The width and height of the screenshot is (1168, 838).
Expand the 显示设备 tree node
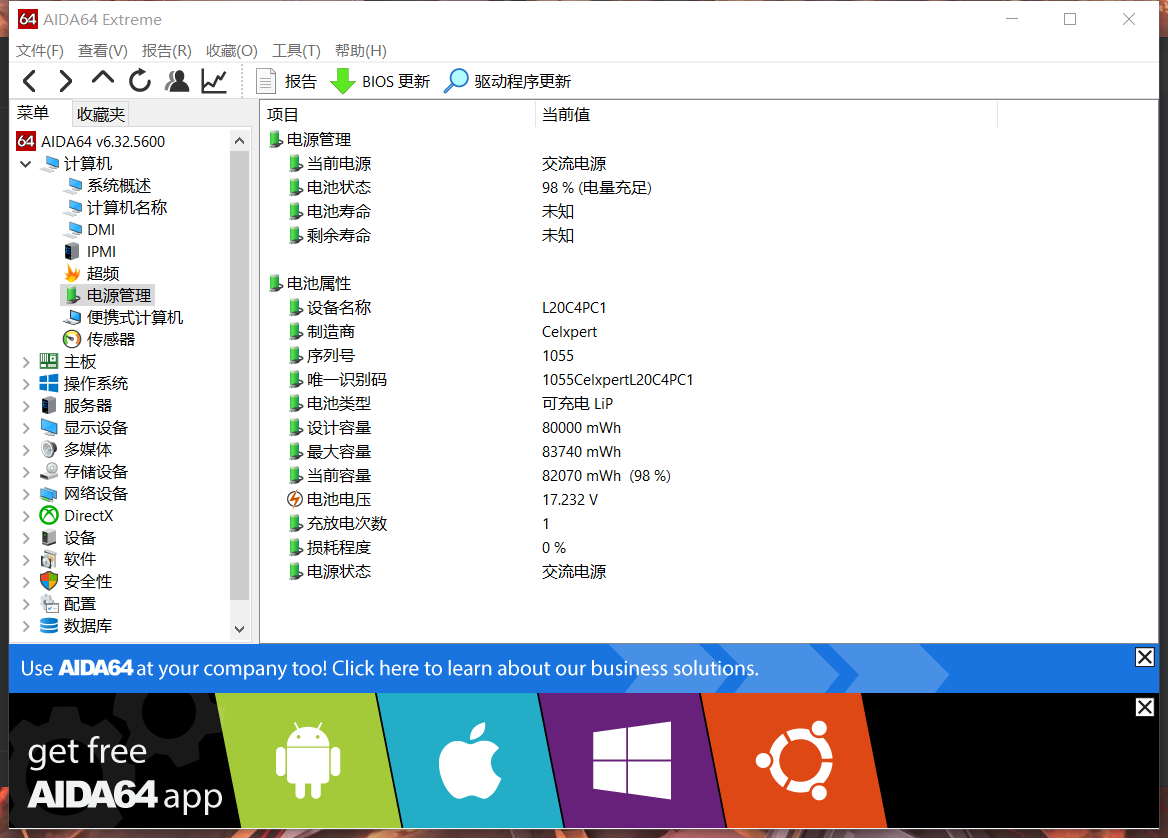coord(26,428)
